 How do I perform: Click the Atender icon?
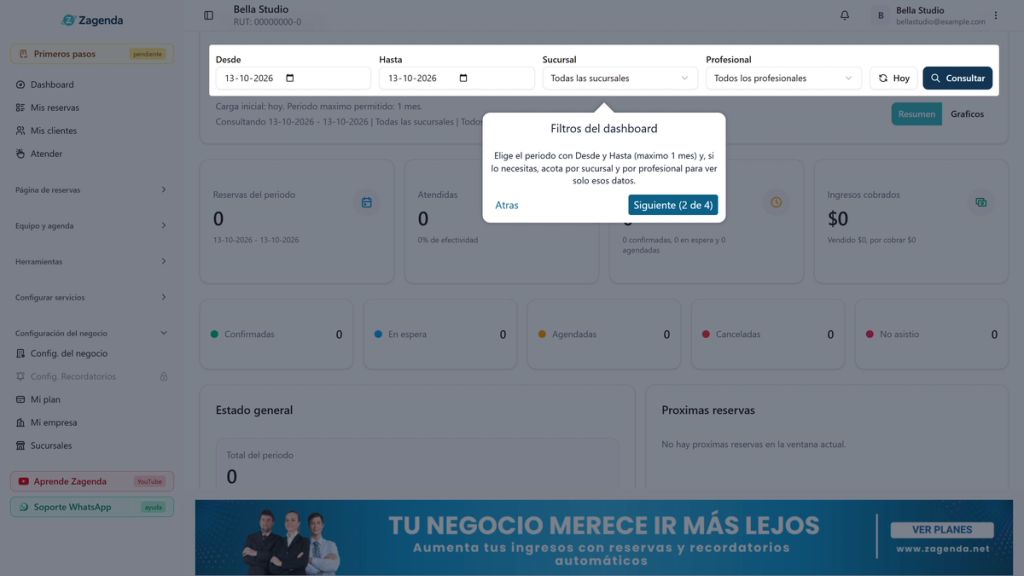click(x=20, y=153)
